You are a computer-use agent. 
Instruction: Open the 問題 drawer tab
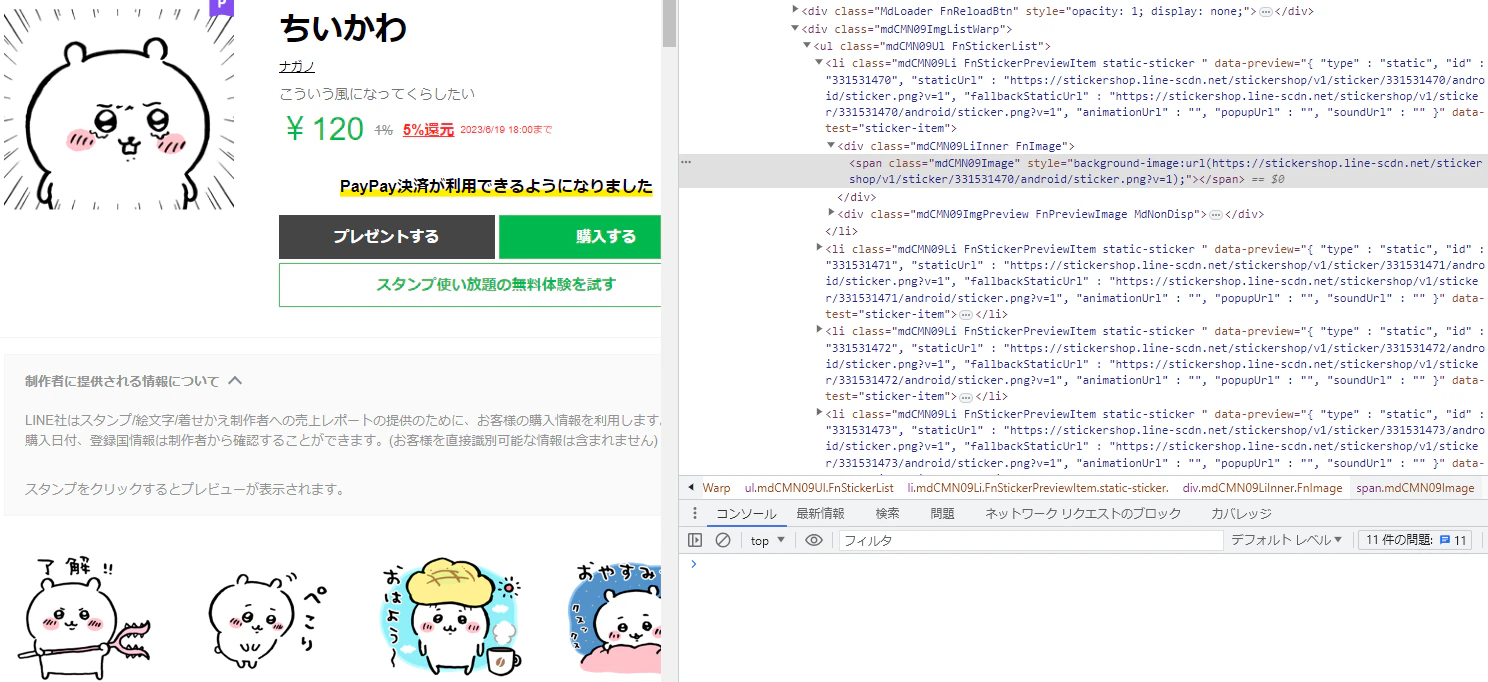point(942,514)
